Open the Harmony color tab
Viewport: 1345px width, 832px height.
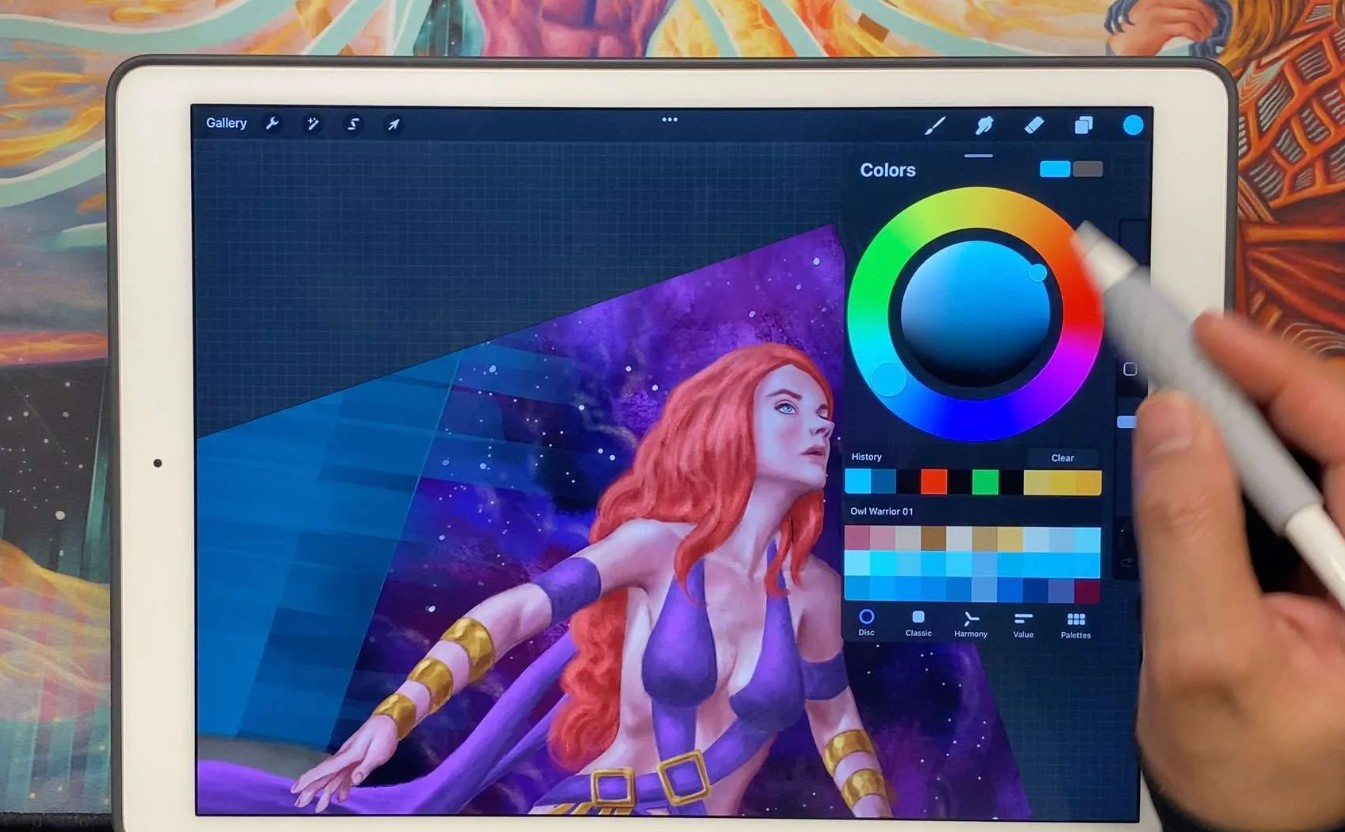(x=970, y=623)
